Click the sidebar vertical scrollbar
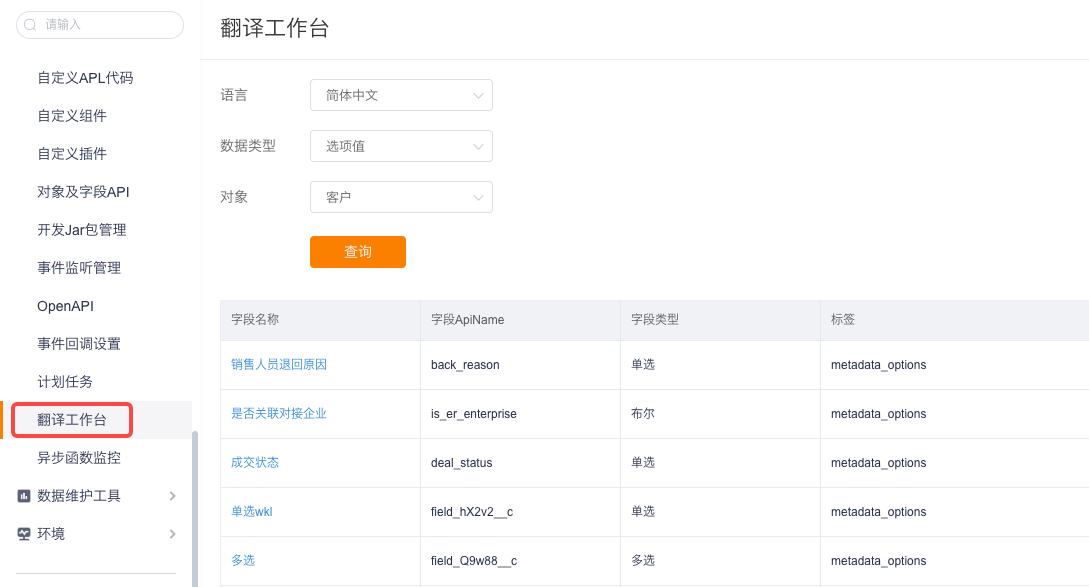 click(195, 509)
